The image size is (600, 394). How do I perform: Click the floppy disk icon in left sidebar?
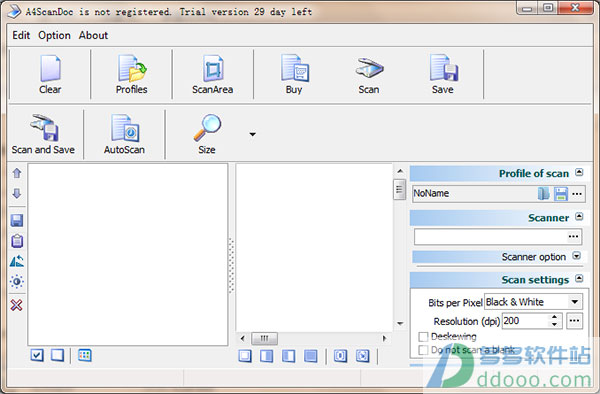(x=17, y=220)
